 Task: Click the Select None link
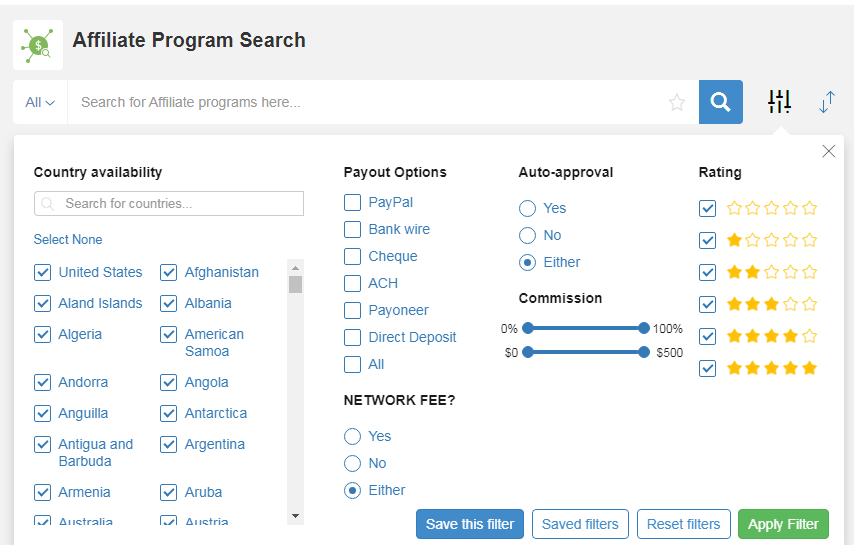coord(68,240)
